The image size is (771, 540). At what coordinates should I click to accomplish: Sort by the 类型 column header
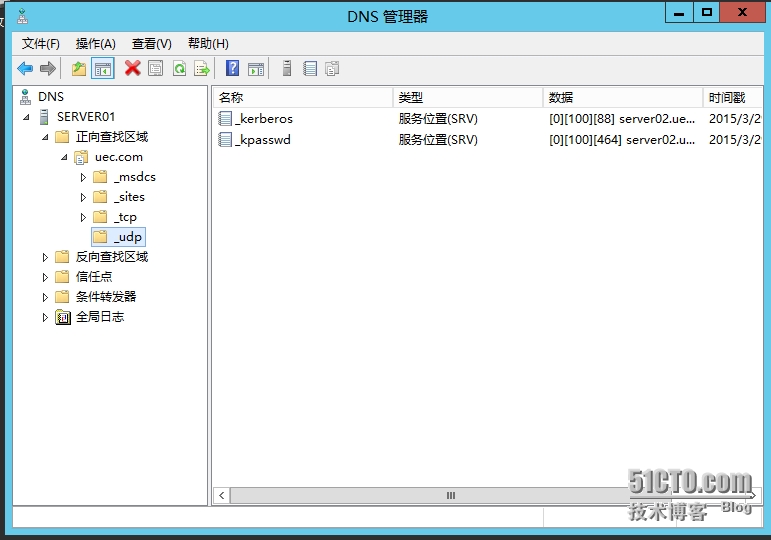tap(469, 97)
